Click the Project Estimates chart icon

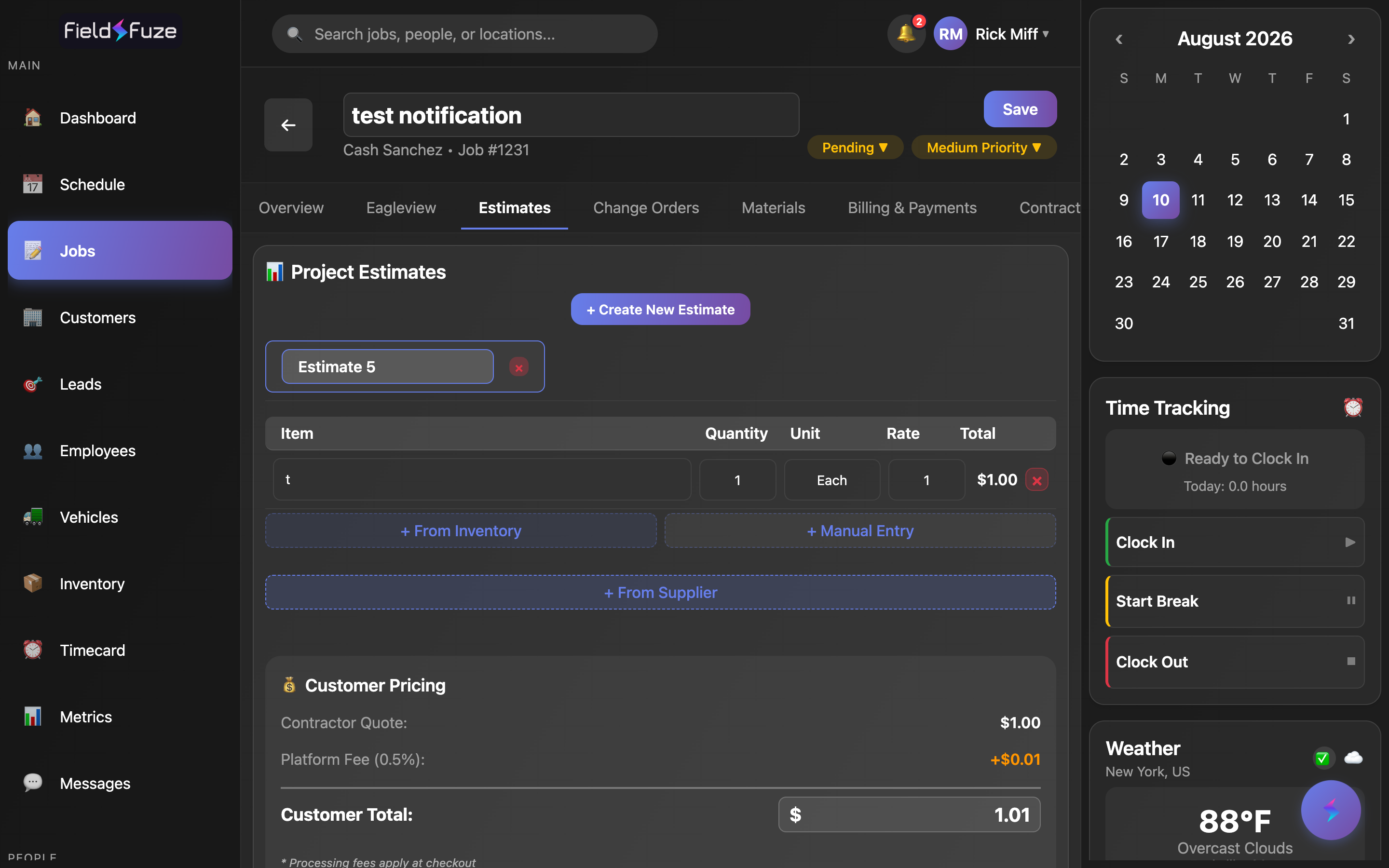(274, 272)
